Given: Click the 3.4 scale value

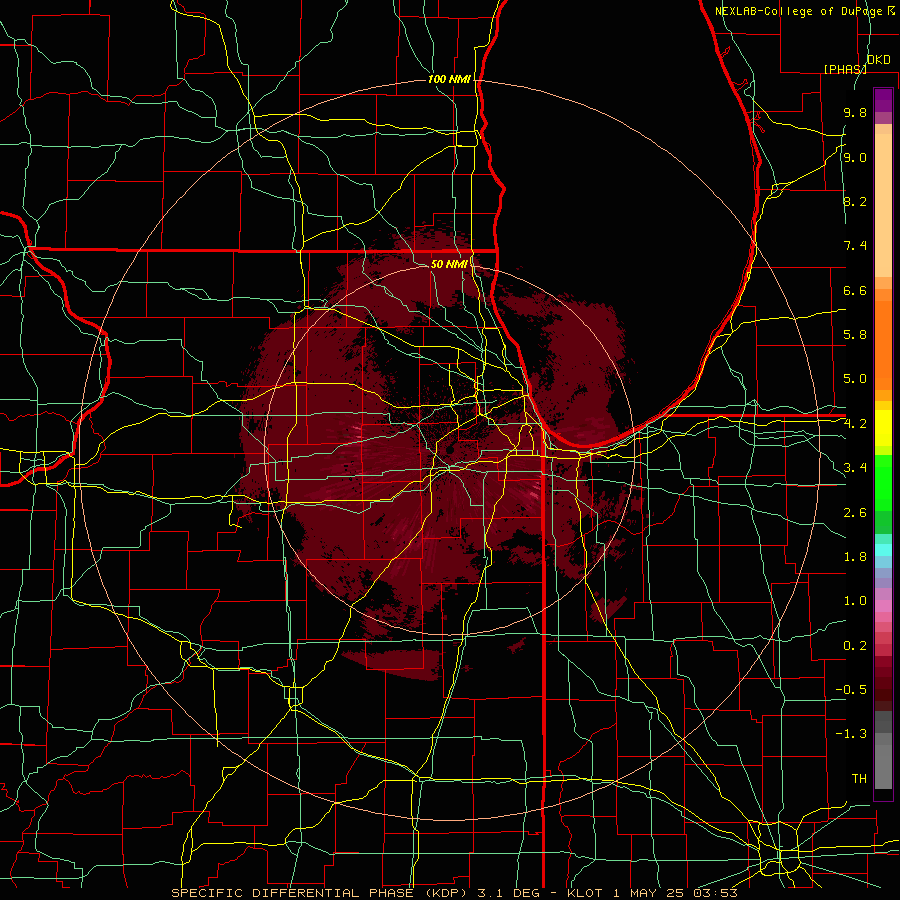Looking at the screenshot, I should [x=855, y=468].
